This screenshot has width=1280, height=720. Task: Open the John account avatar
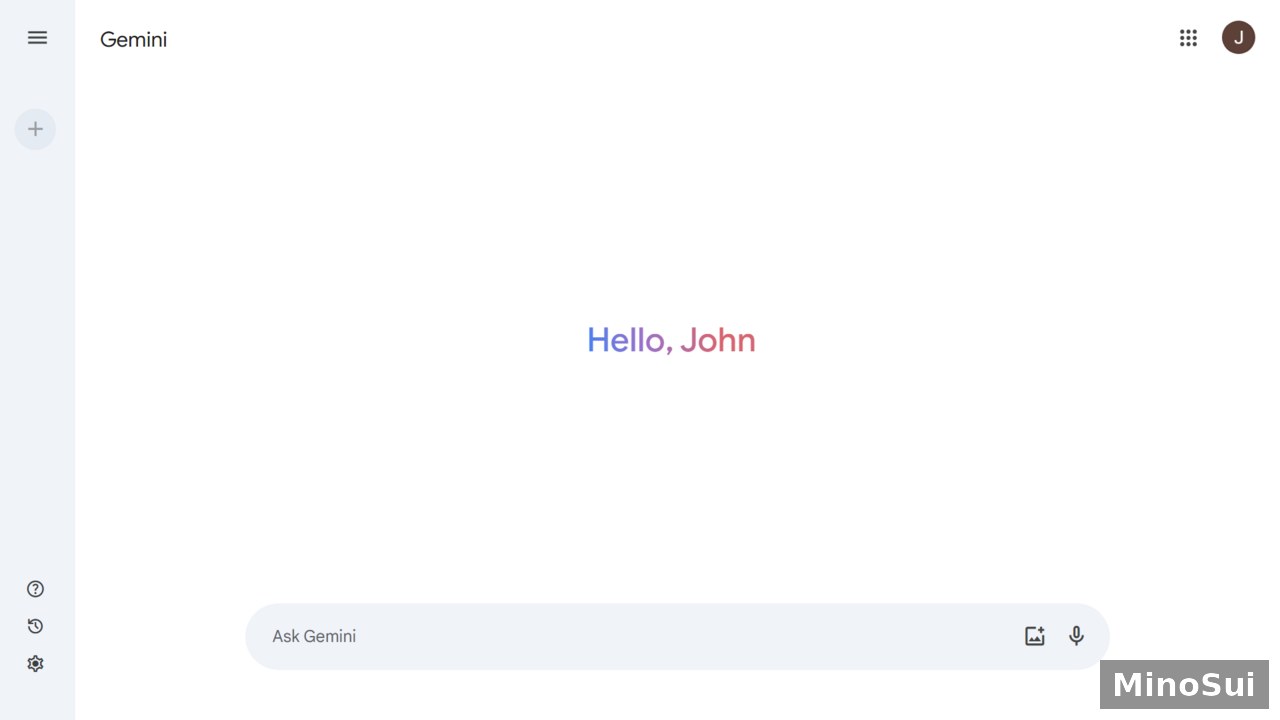click(1238, 38)
